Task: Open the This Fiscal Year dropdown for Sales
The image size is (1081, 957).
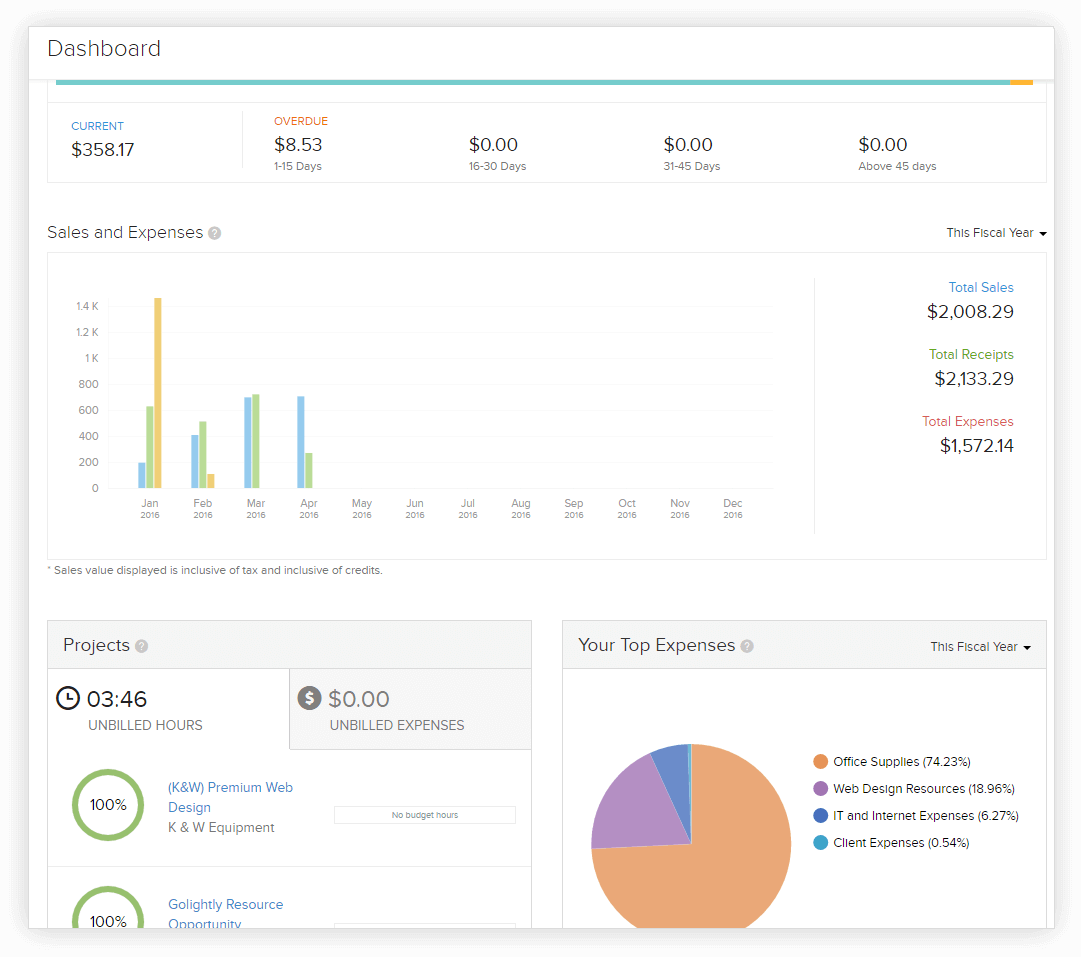Action: [x=996, y=232]
